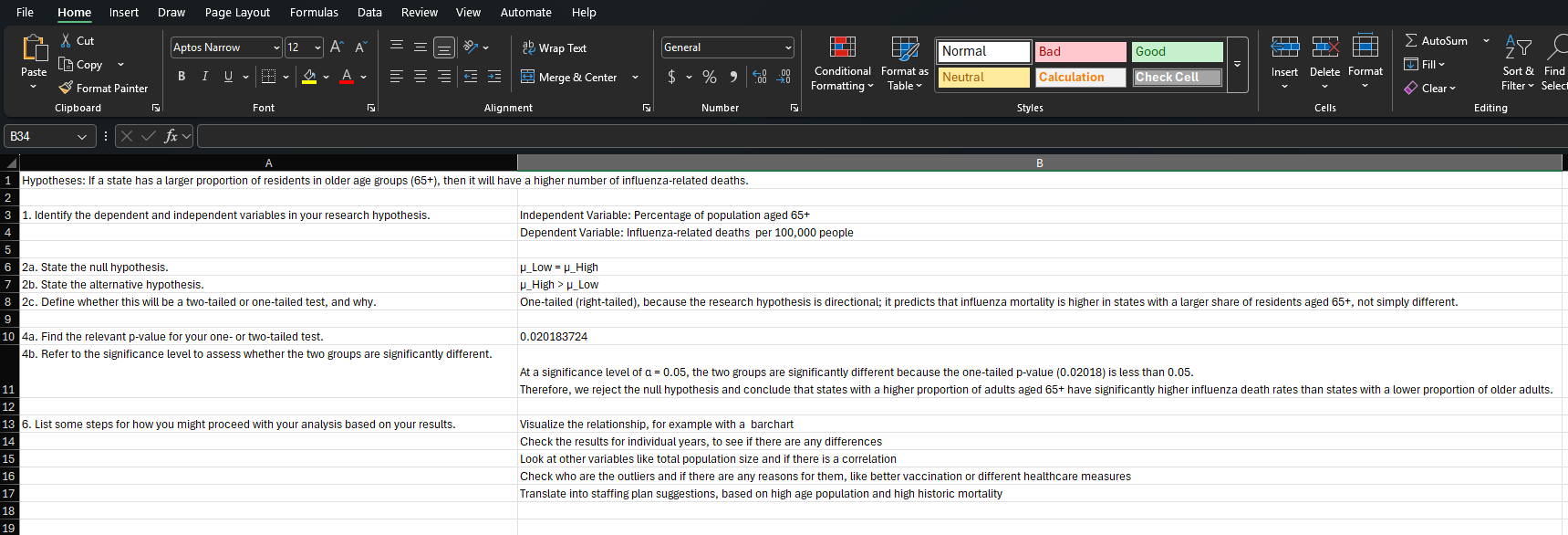Decrease decimal places
This screenshot has width=1568, height=535.
[x=784, y=77]
